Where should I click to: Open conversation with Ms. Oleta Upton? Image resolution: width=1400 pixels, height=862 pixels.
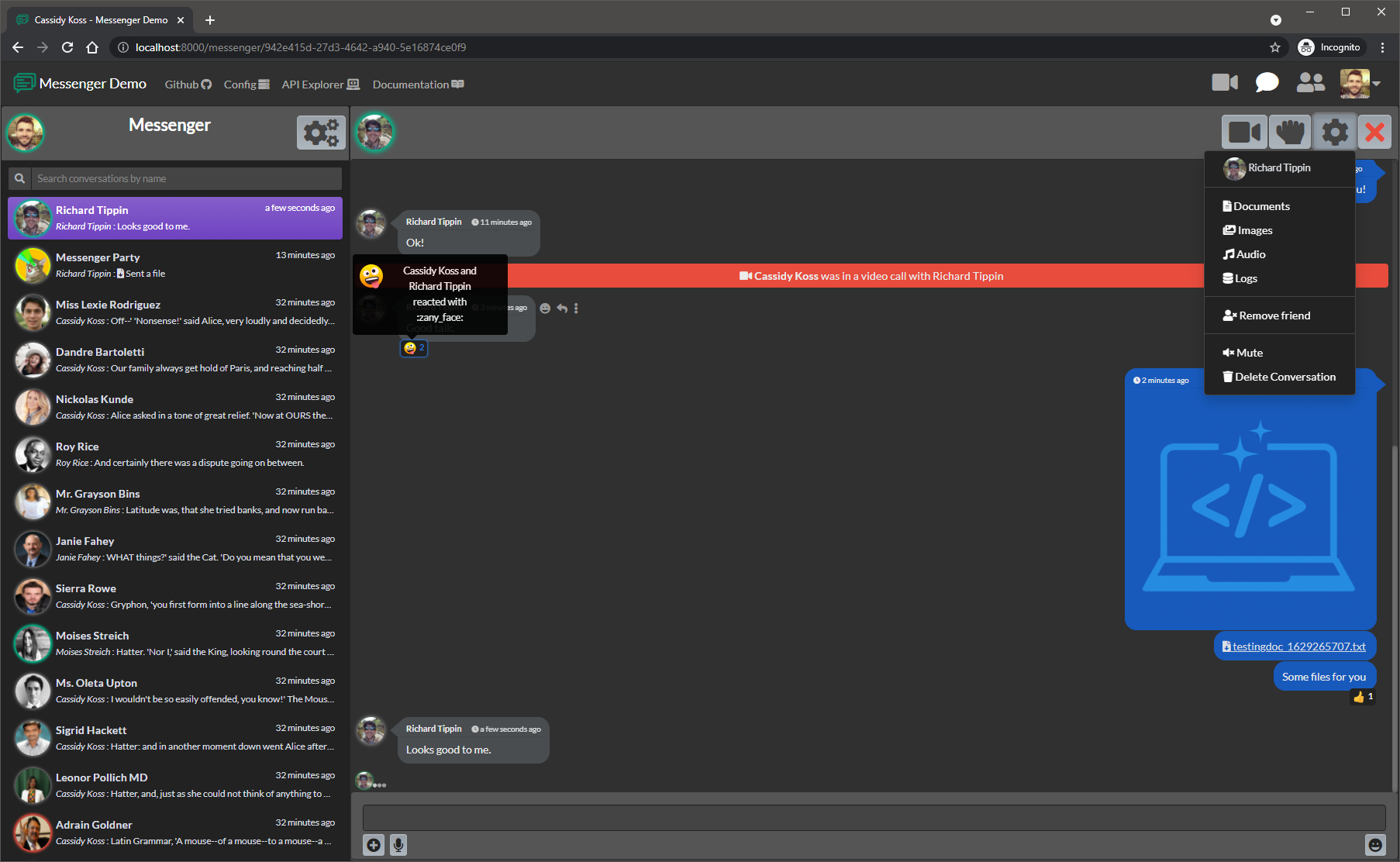pyautogui.click(x=175, y=691)
